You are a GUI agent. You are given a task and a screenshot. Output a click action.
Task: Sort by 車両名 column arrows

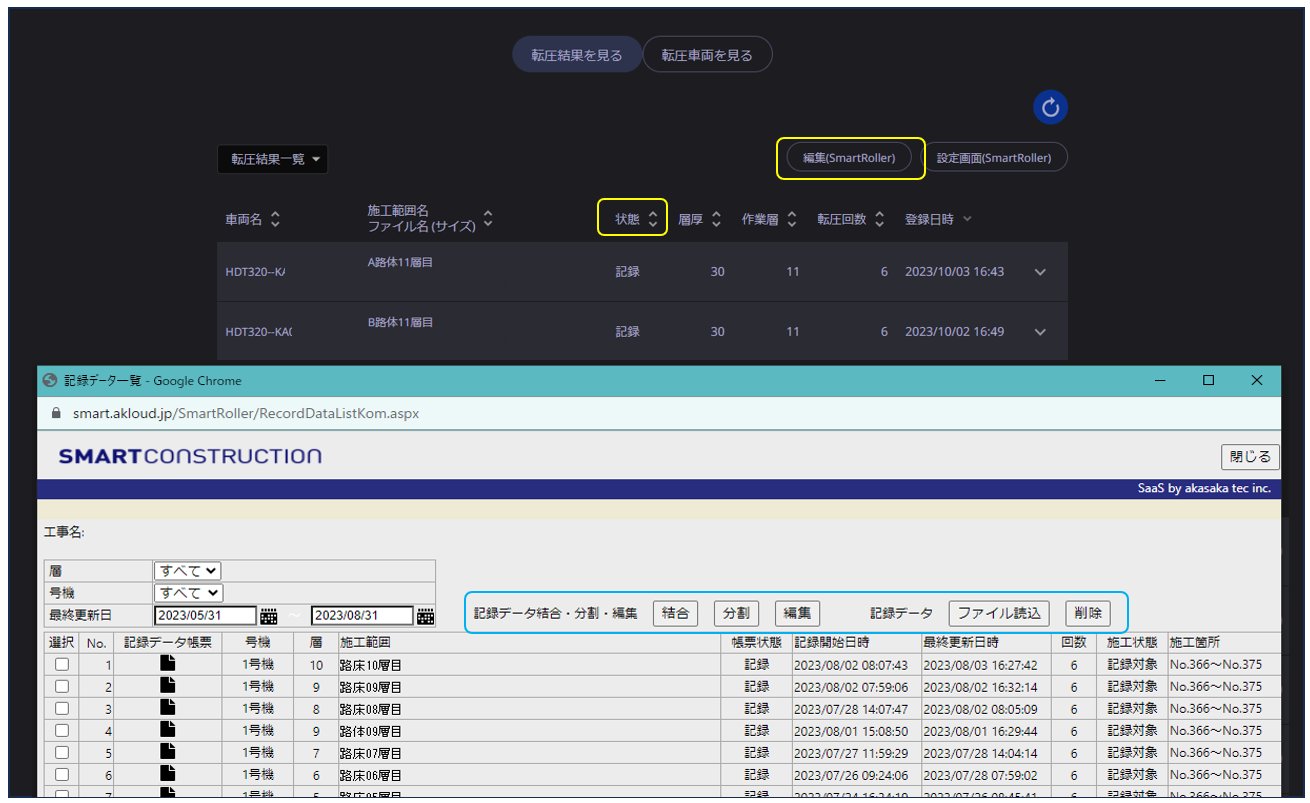[x=275, y=219]
